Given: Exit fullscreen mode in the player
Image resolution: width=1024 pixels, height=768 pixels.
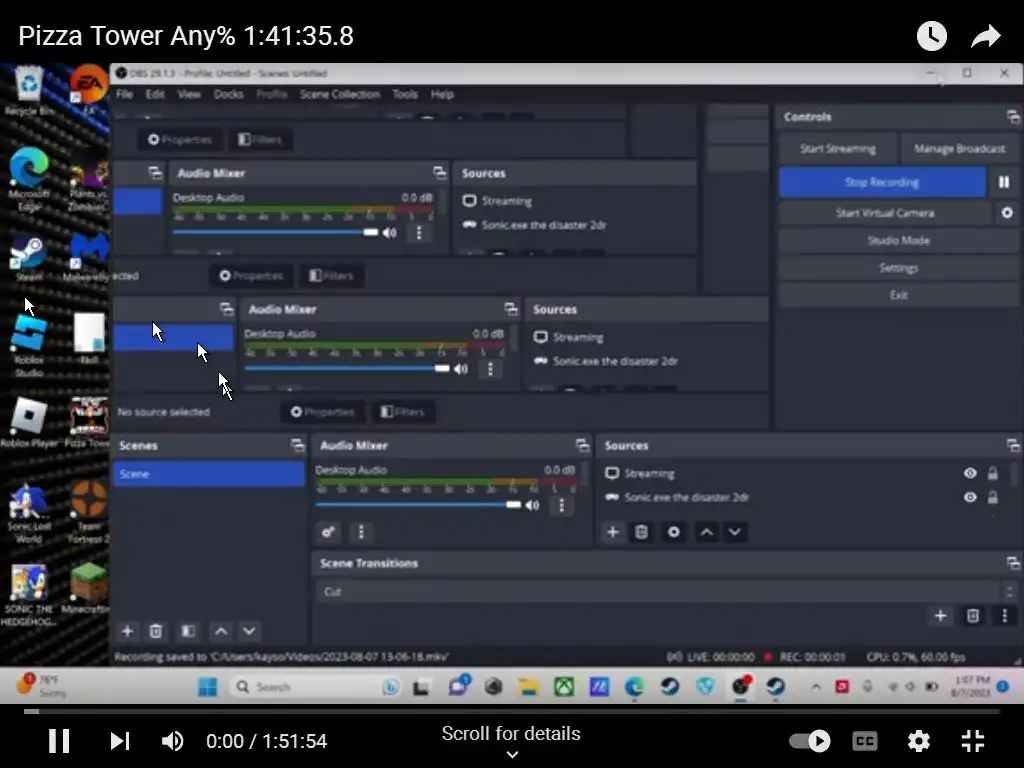Looking at the screenshot, I should click(972, 741).
